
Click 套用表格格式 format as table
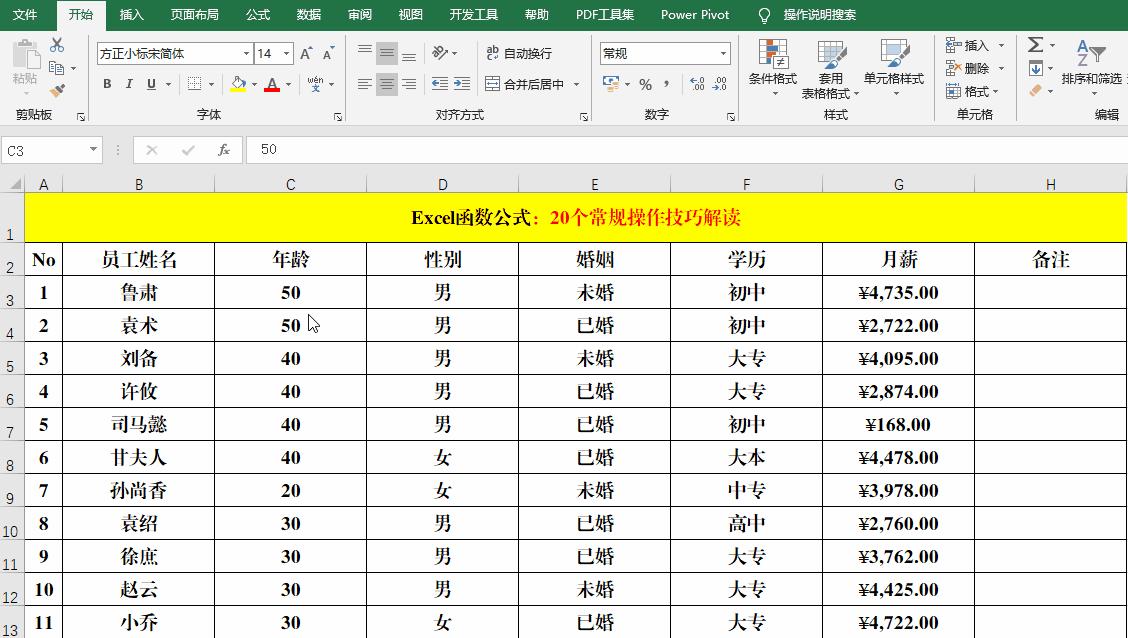830,68
